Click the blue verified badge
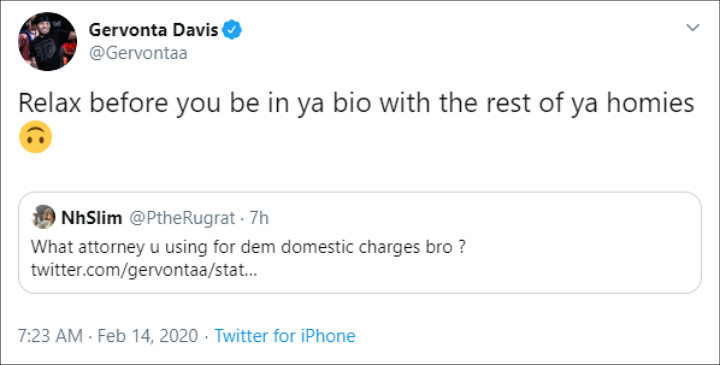This screenshot has height=365, width=720. pyautogui.click(x=232, y=30)
